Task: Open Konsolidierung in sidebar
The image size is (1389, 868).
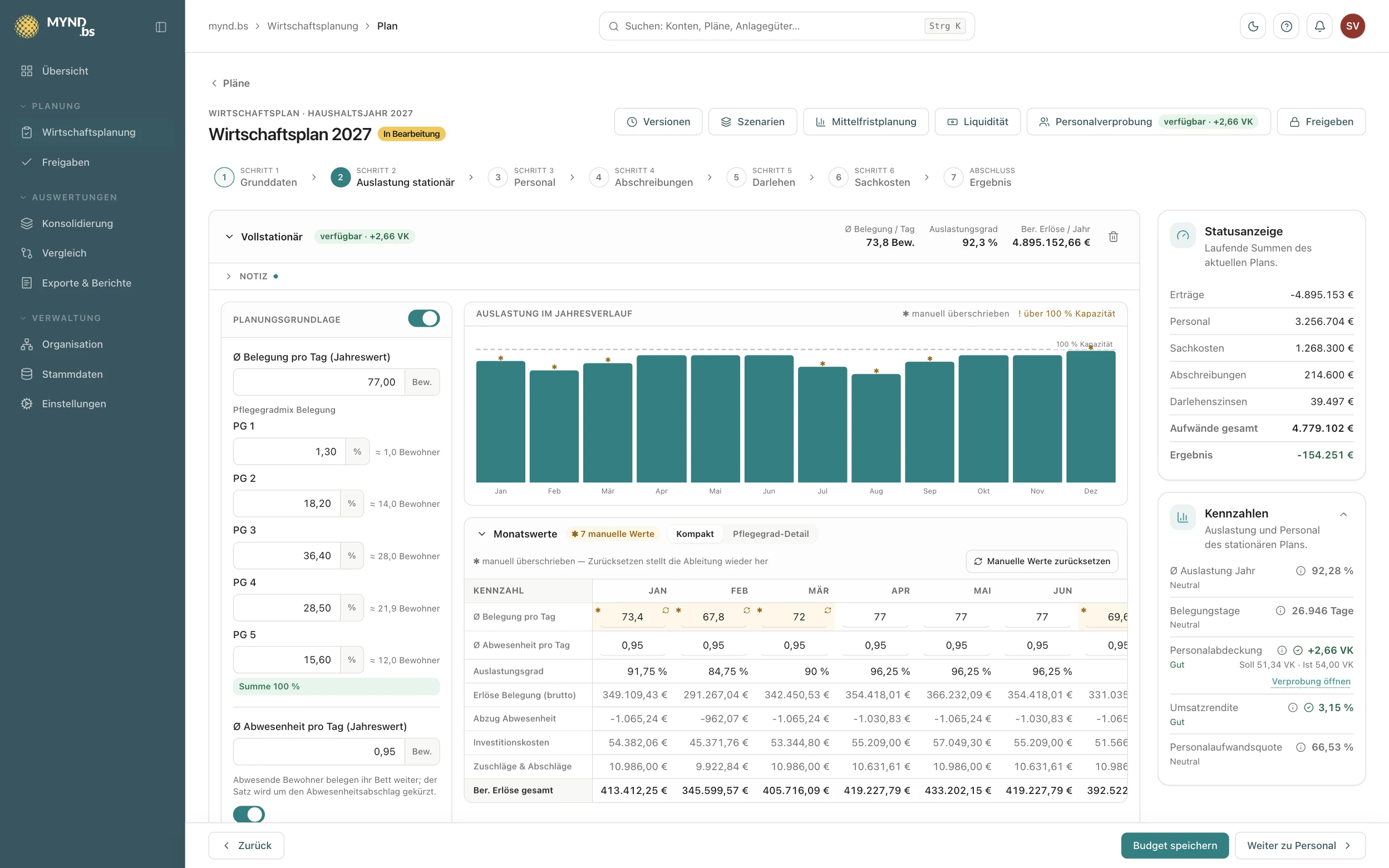Action: (x=92, y=223)
